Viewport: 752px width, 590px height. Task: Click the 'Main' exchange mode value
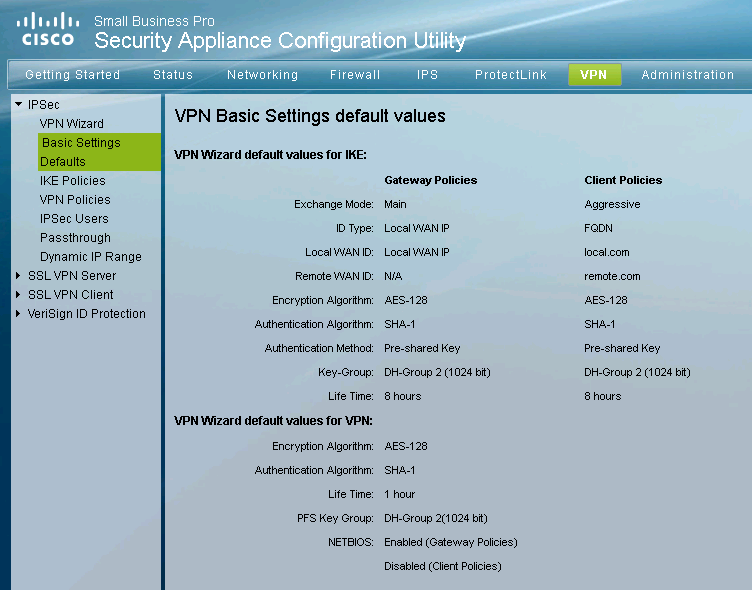point(395,204)
